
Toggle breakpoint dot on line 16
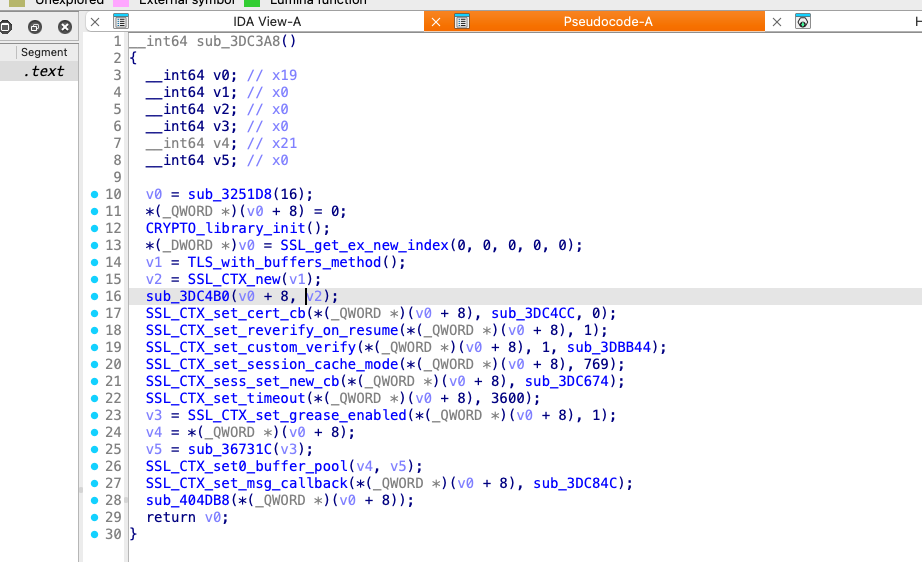pos(94,296)
